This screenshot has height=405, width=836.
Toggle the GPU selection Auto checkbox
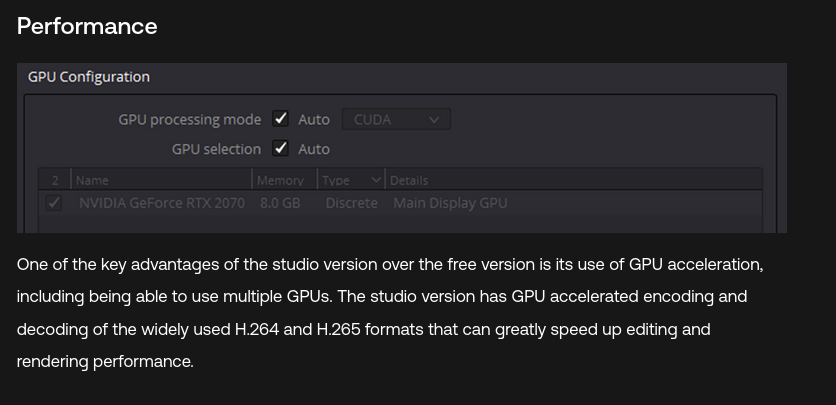[280, 148]
